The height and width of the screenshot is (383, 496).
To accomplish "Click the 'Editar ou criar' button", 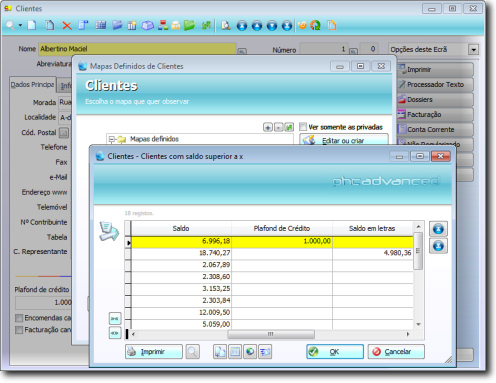I will point(344,140).
